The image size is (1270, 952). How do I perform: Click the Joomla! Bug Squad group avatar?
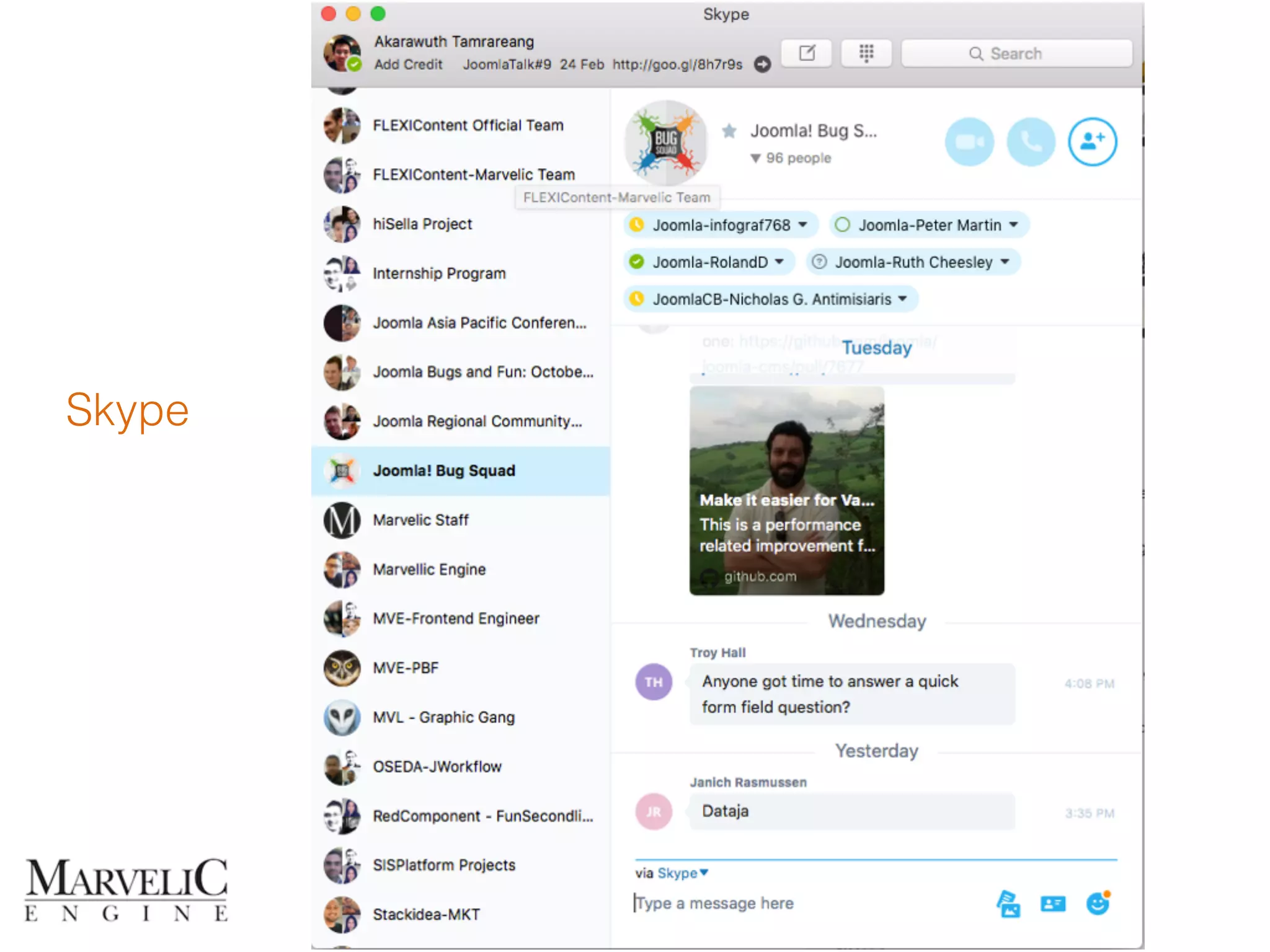(666, 143)
